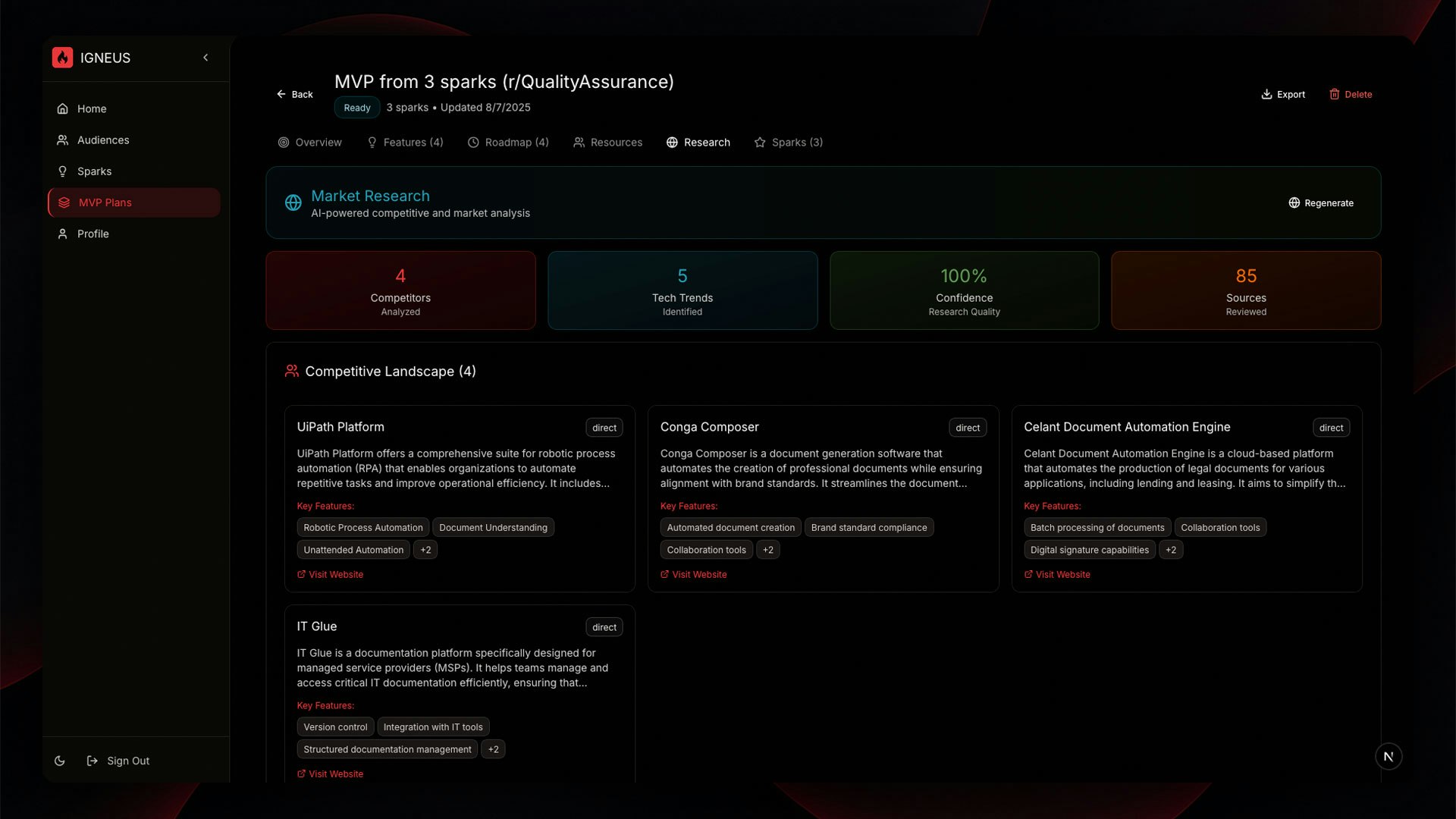The height and width of the screenshot is (819, 1456).
Task: Click the Robotic Process Automation tag
Action: pos(363,527)
